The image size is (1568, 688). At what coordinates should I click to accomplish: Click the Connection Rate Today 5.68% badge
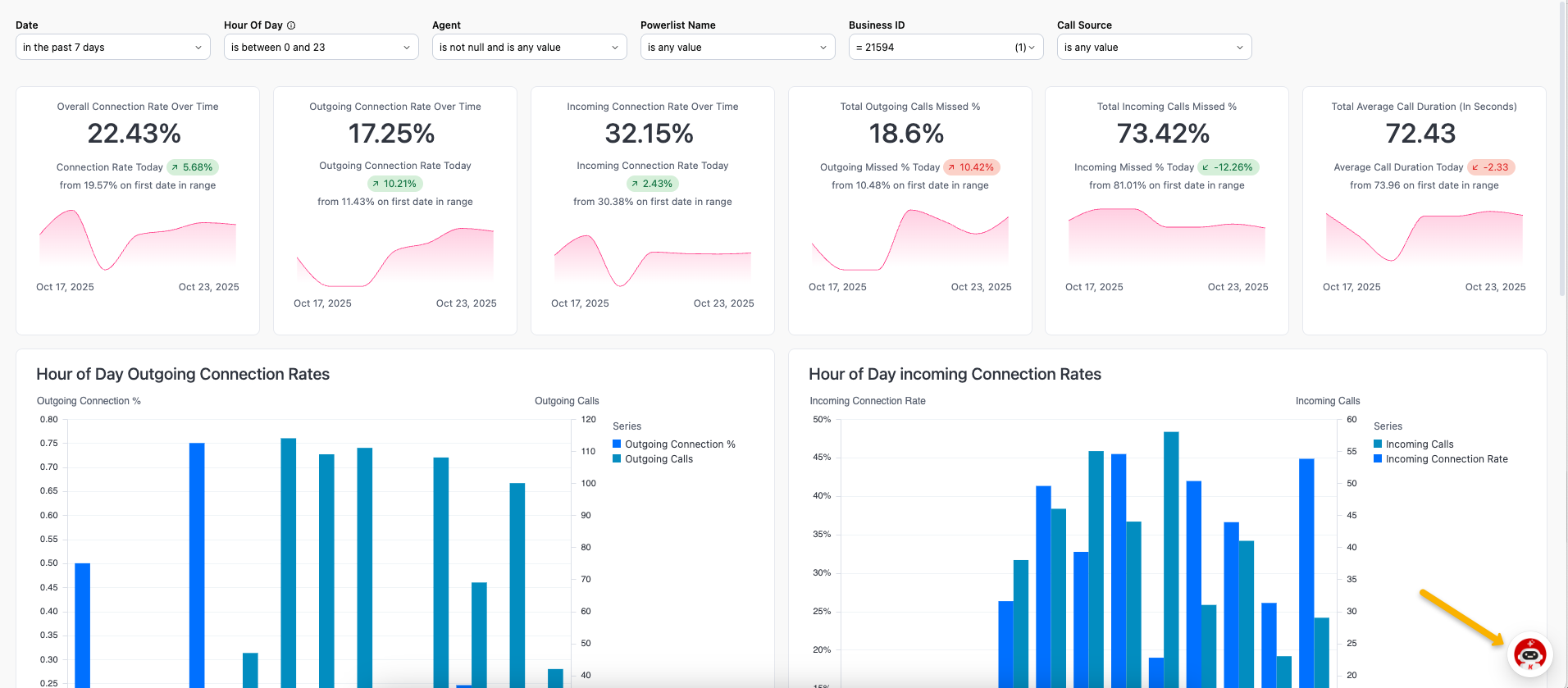pyautogui.click(x=193, y=167)
